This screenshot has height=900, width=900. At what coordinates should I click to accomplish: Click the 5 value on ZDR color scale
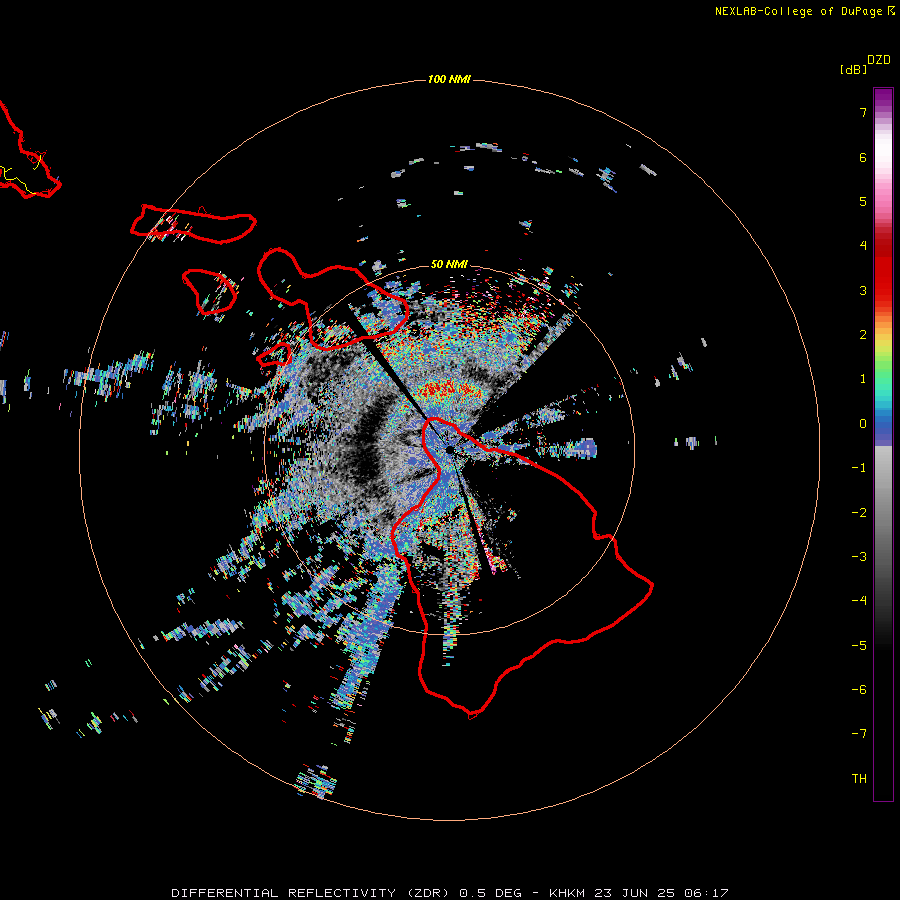click(863, 201)
